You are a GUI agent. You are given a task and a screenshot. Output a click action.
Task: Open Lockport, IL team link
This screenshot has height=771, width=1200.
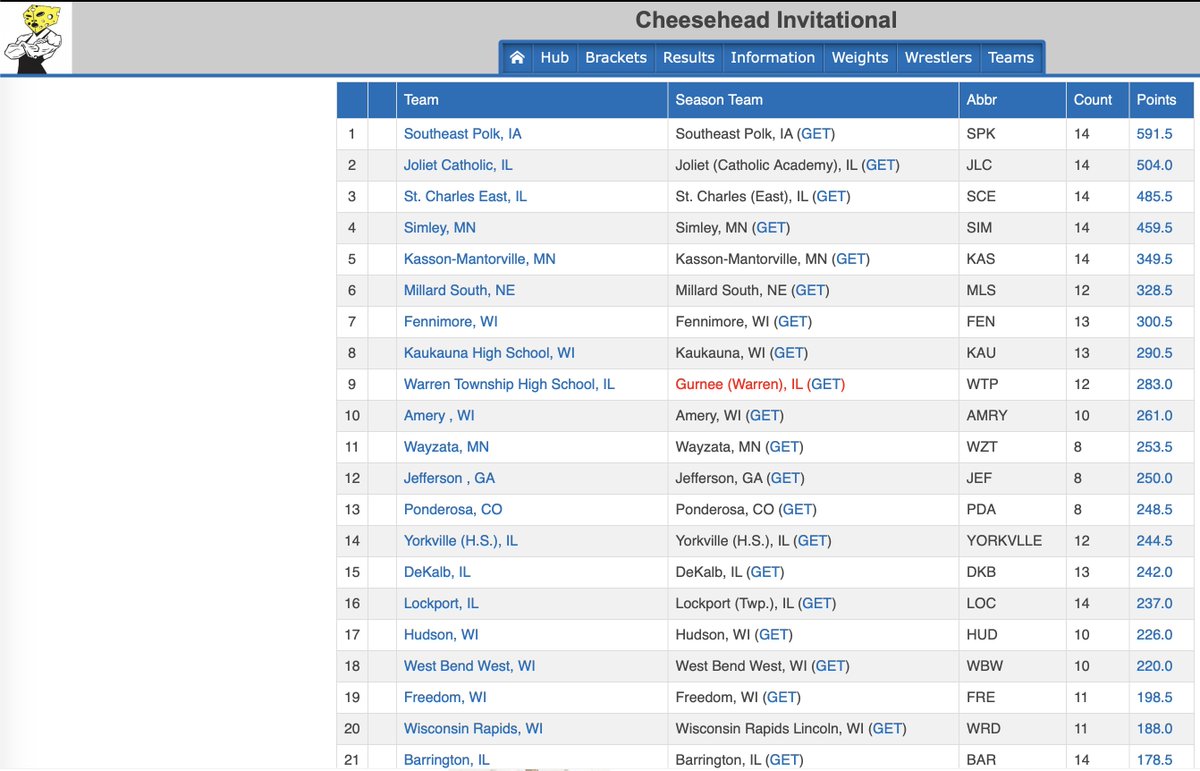(x=441, y=603)
